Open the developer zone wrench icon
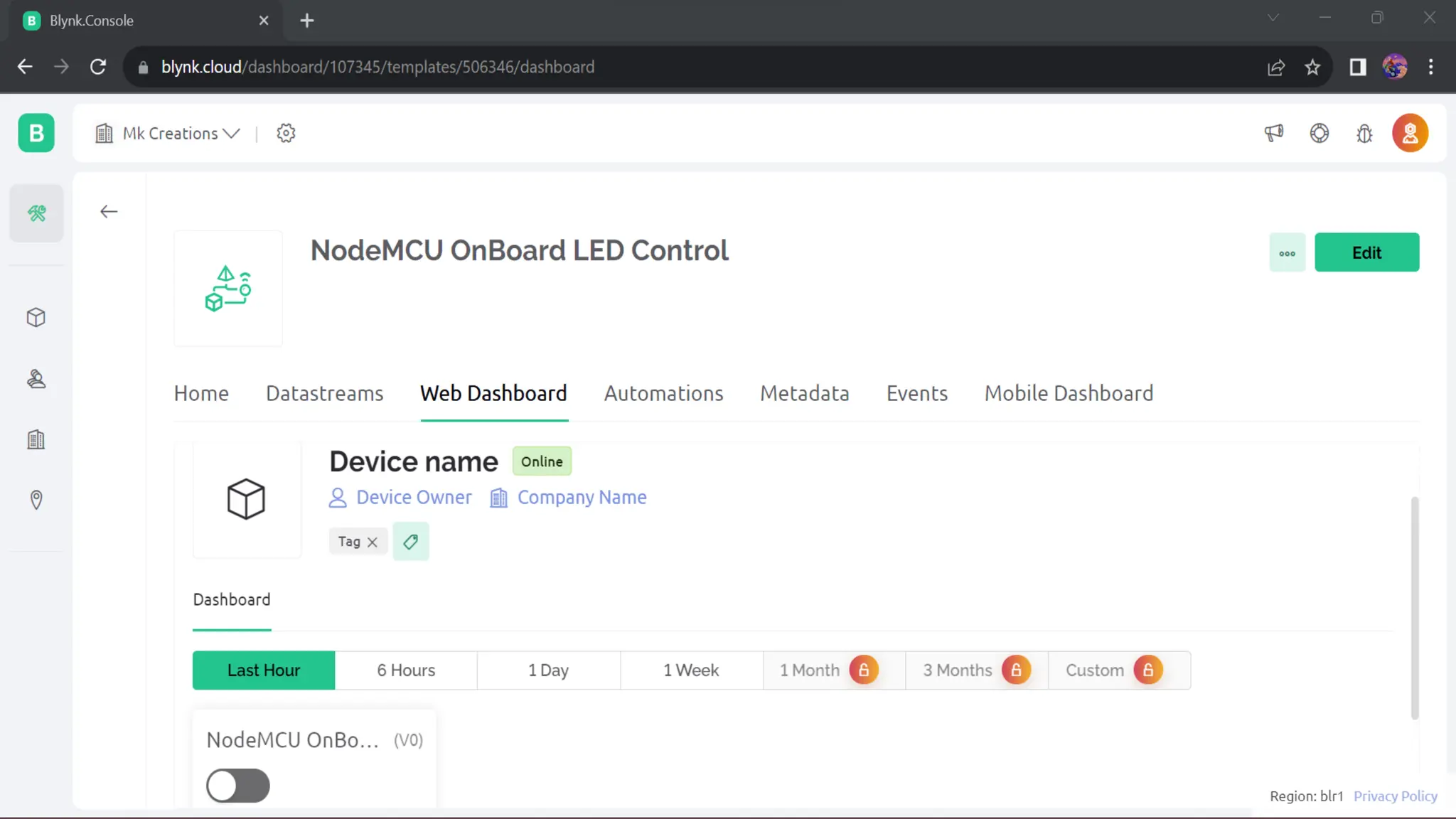The height and width of the screenshot is (819, 1456). coord(36,213)
